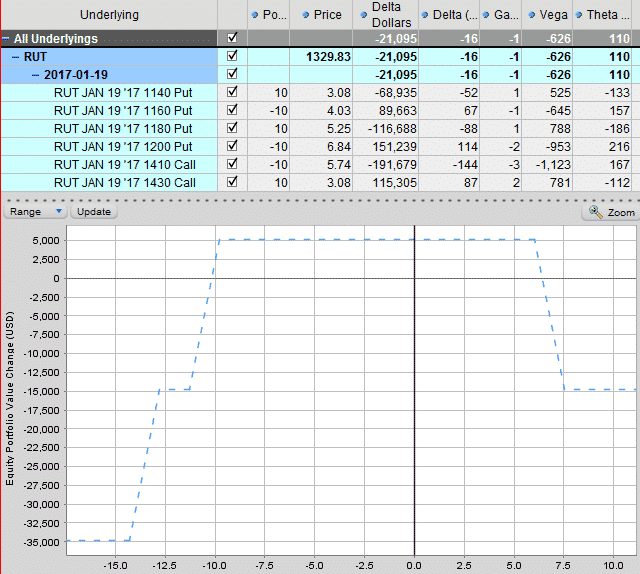This screenshot has width=640, height=574.
Task: Click the blue dot icon beside Delta Dollars header
Action: click(364, 15)
